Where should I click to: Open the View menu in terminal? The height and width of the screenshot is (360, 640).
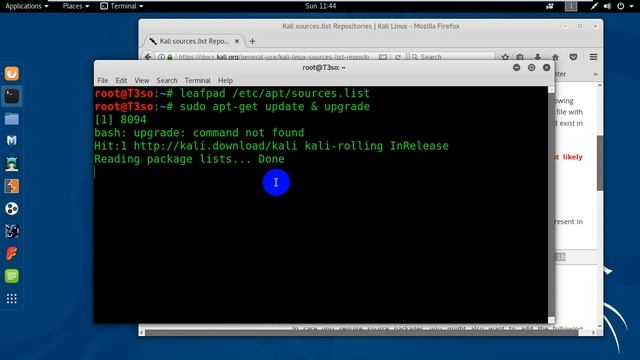click(142, 80)
